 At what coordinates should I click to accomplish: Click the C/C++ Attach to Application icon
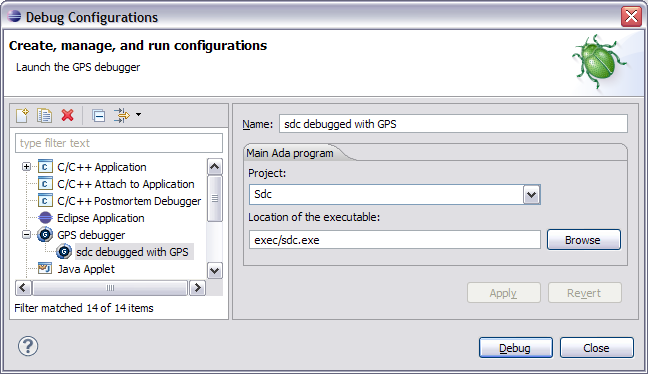point(45,183)
